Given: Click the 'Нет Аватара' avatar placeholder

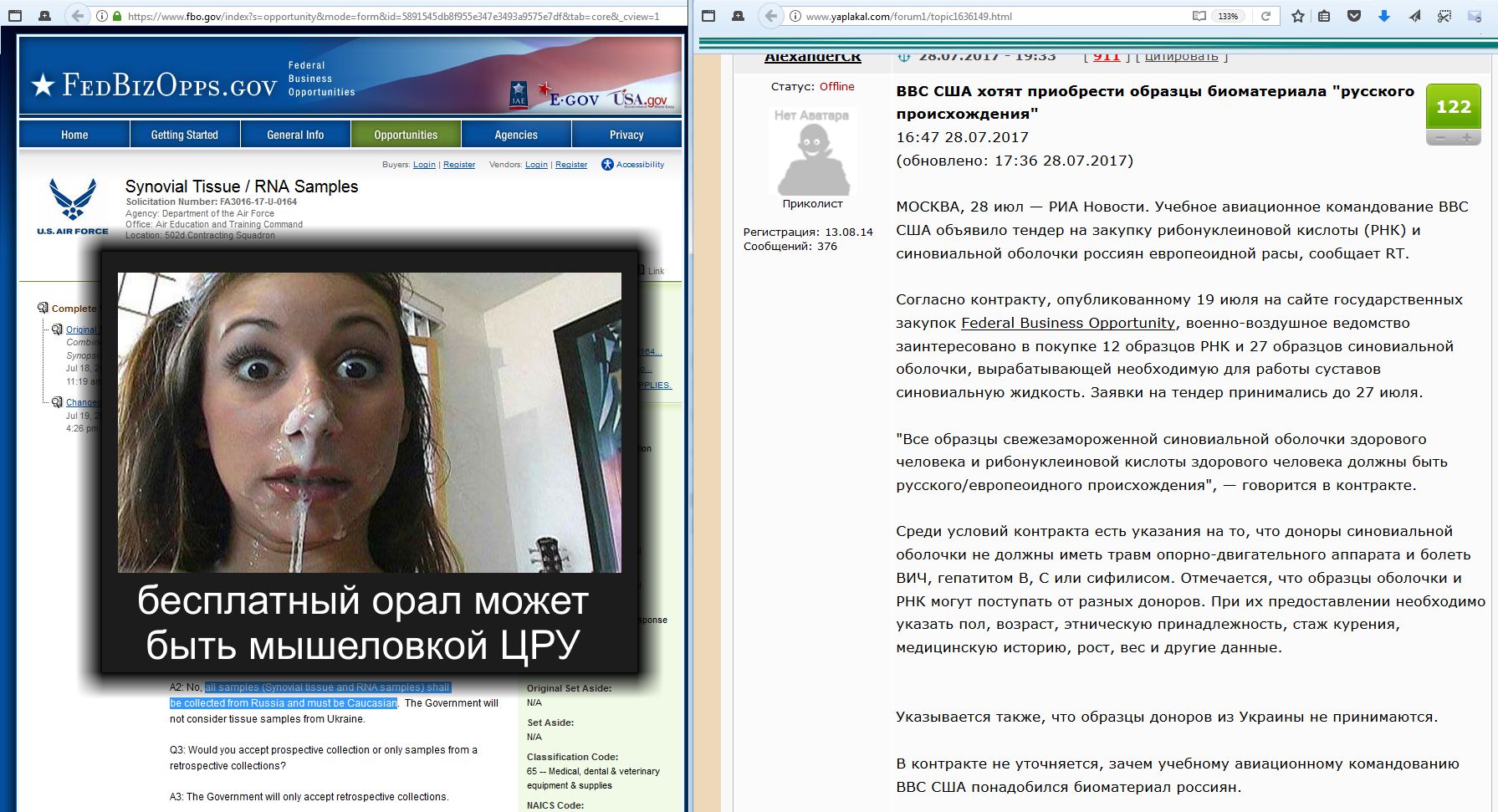Looking at the screenshot, I should pos(812,151).
